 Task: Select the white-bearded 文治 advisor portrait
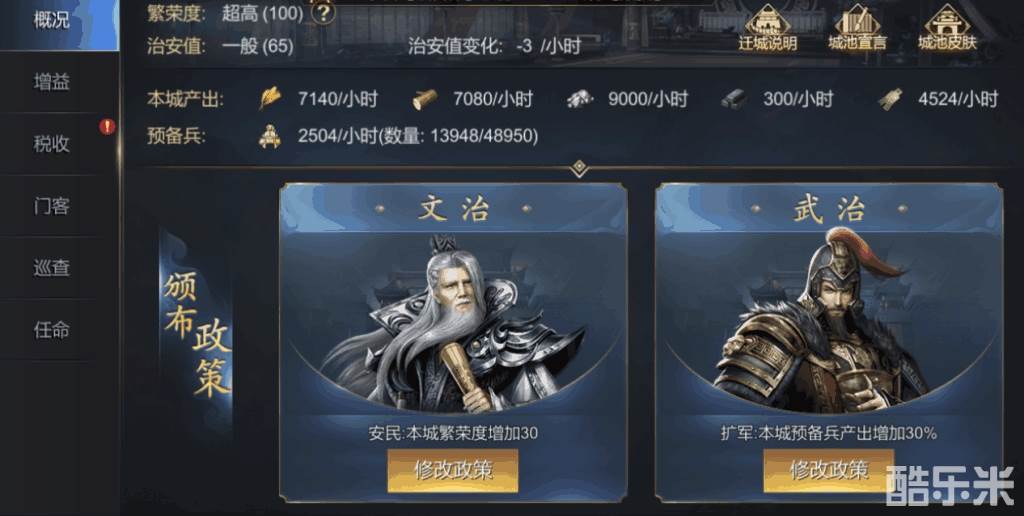point(453,325)
